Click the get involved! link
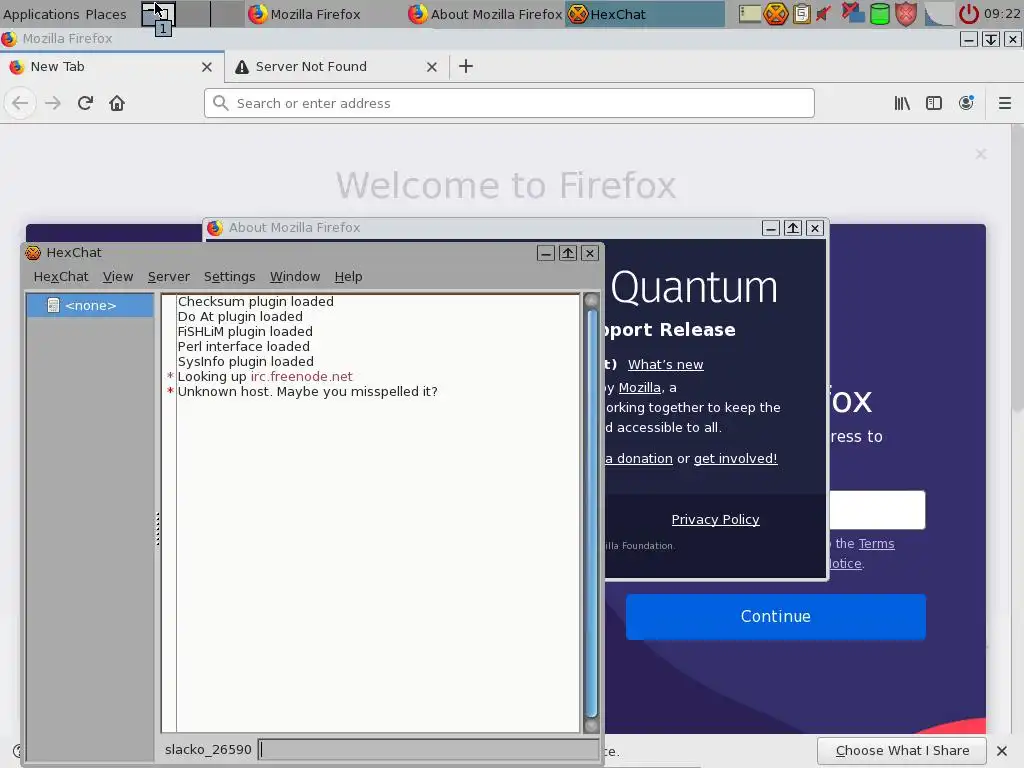 click(x=735, y=458)
